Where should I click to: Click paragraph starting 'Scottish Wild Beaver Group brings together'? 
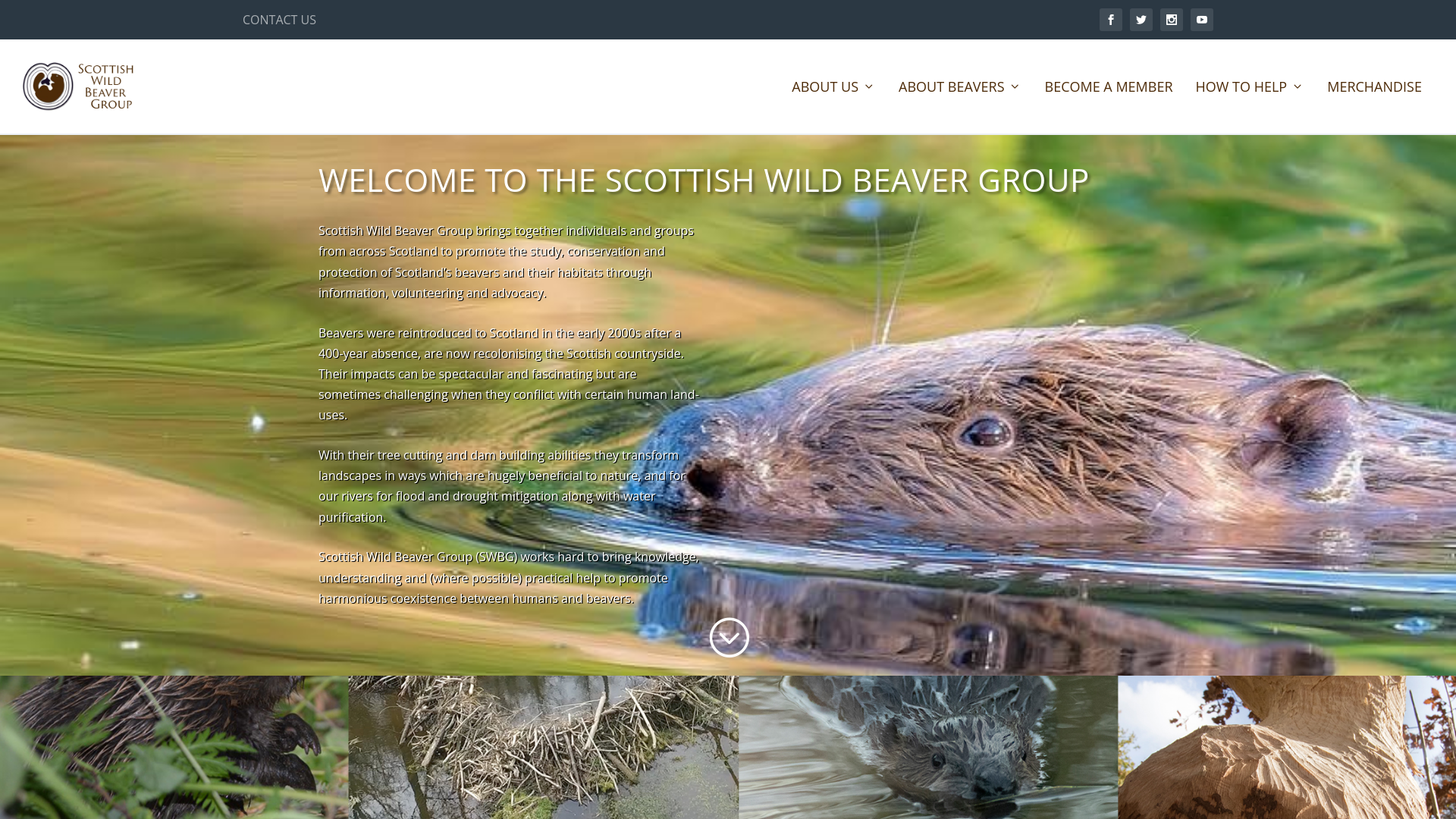coord(507,262)
